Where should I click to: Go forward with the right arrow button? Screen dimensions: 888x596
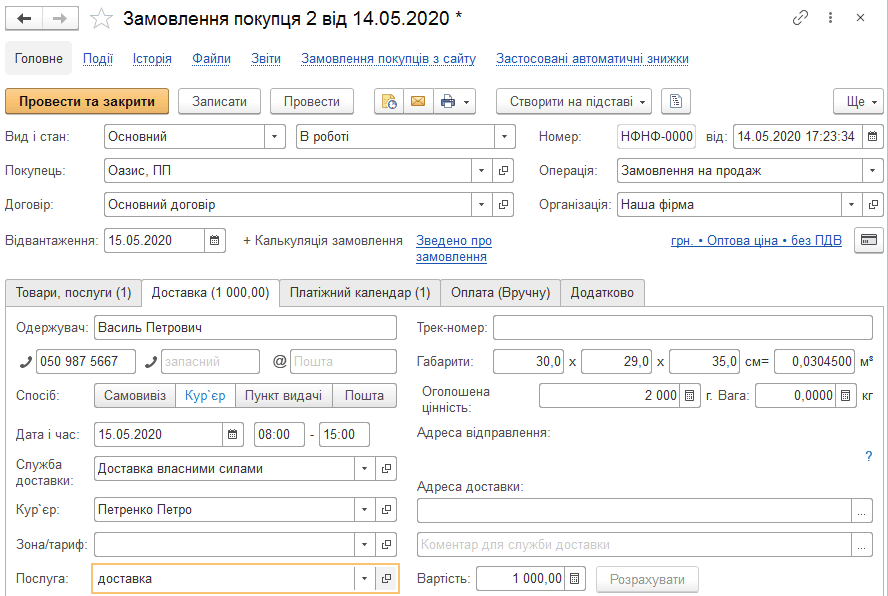click(x=59, y=19)
